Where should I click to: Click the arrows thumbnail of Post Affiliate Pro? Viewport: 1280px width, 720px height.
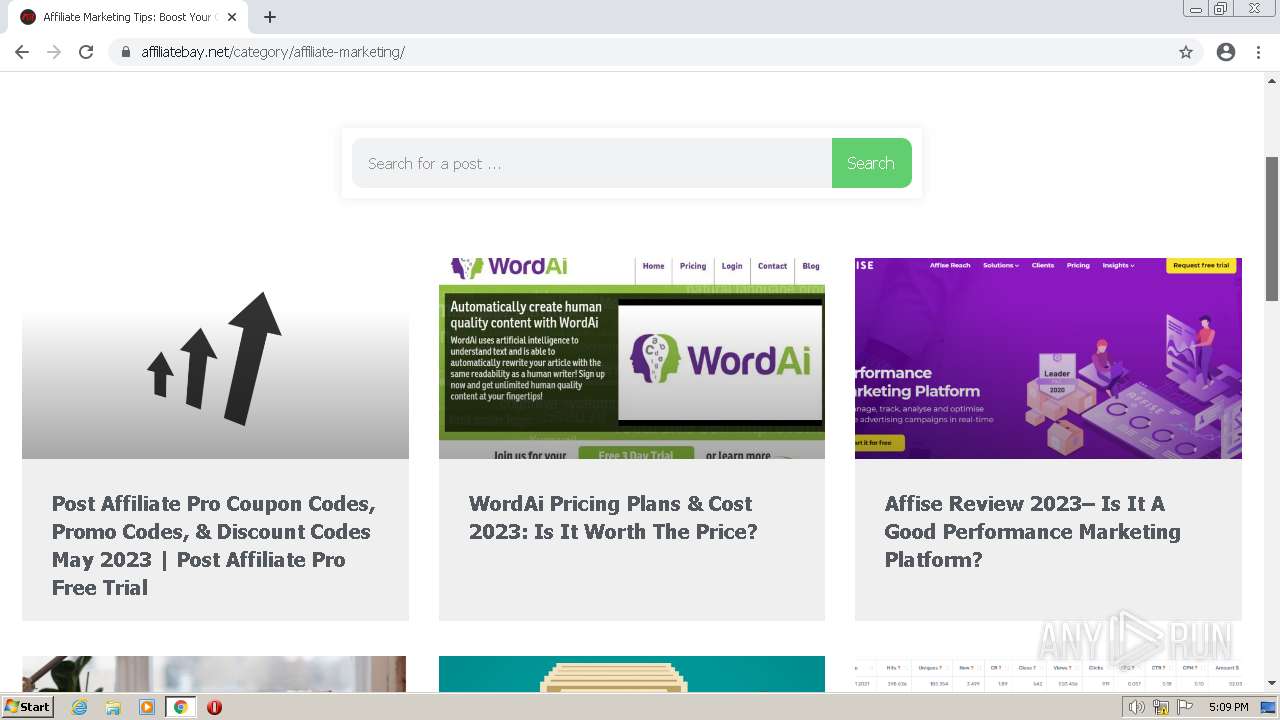(215, 358)
